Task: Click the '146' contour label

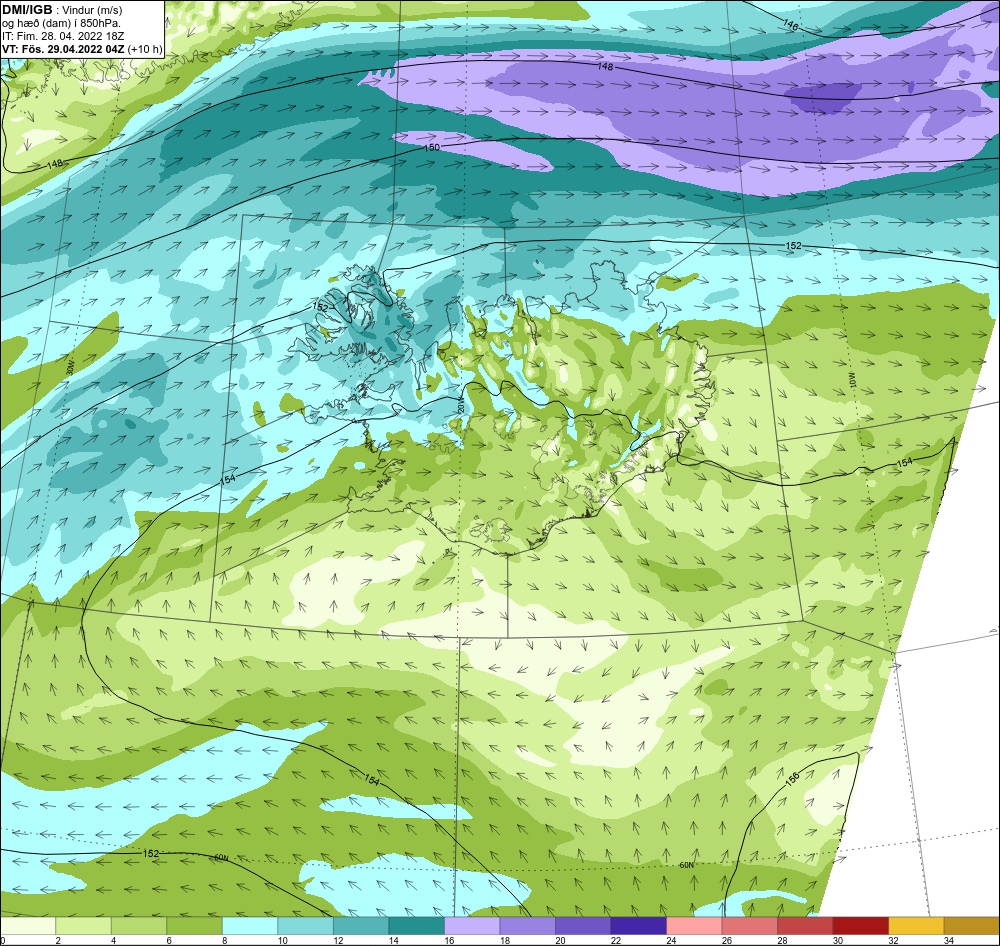Action: click(x=790, y=25)
